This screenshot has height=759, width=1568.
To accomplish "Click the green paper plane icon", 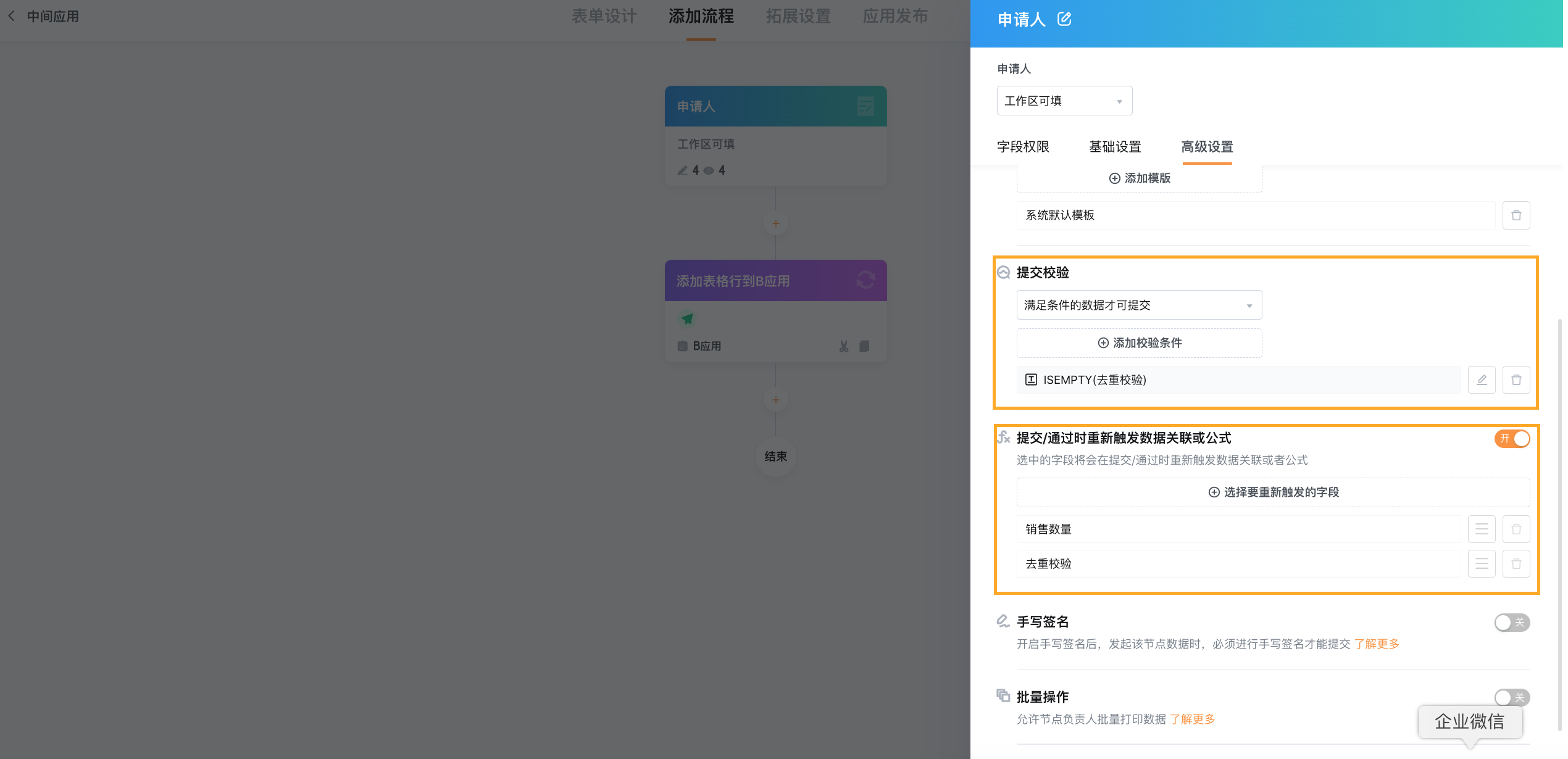I will coord(687,319).
